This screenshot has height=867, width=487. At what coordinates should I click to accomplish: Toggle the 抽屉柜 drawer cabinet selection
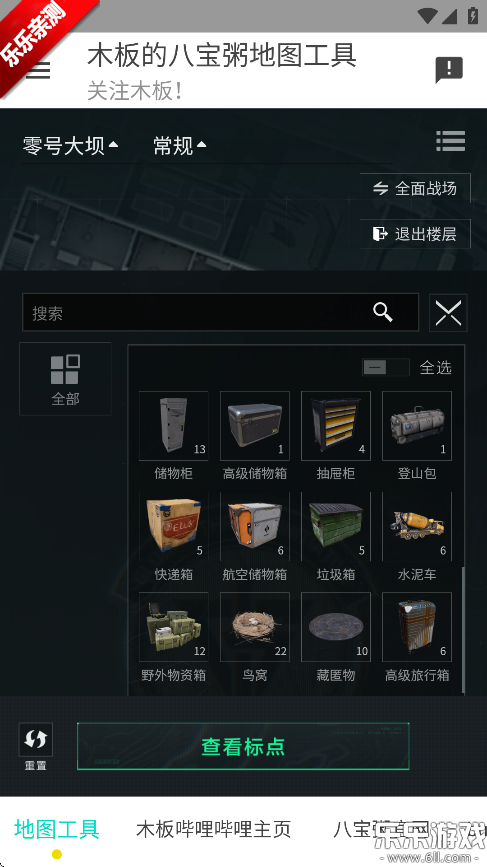coord(336,436)
